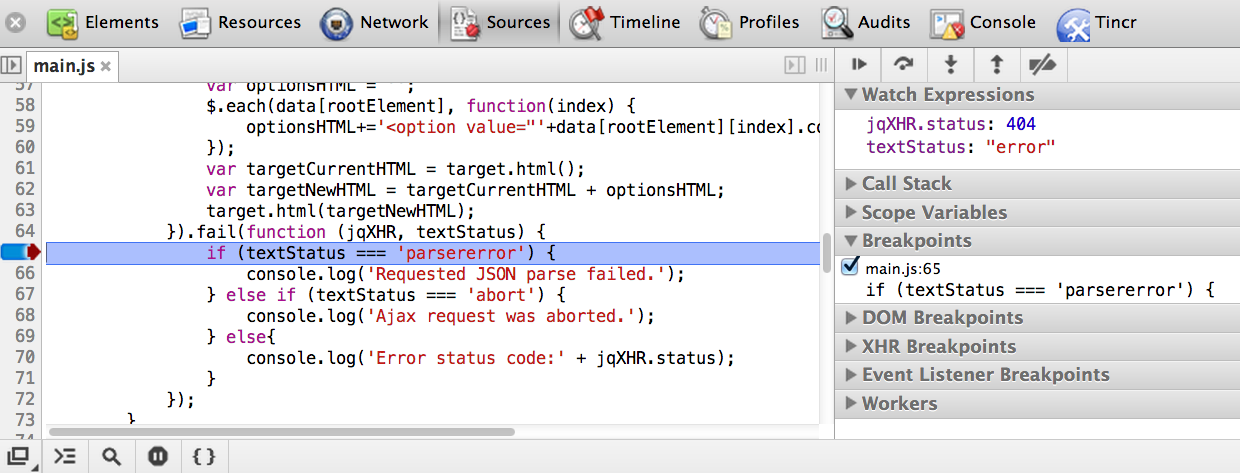This screenshot has width=1240, height=473.
Task: Open search magnifier in bottom bar
Action: point(111,456)
